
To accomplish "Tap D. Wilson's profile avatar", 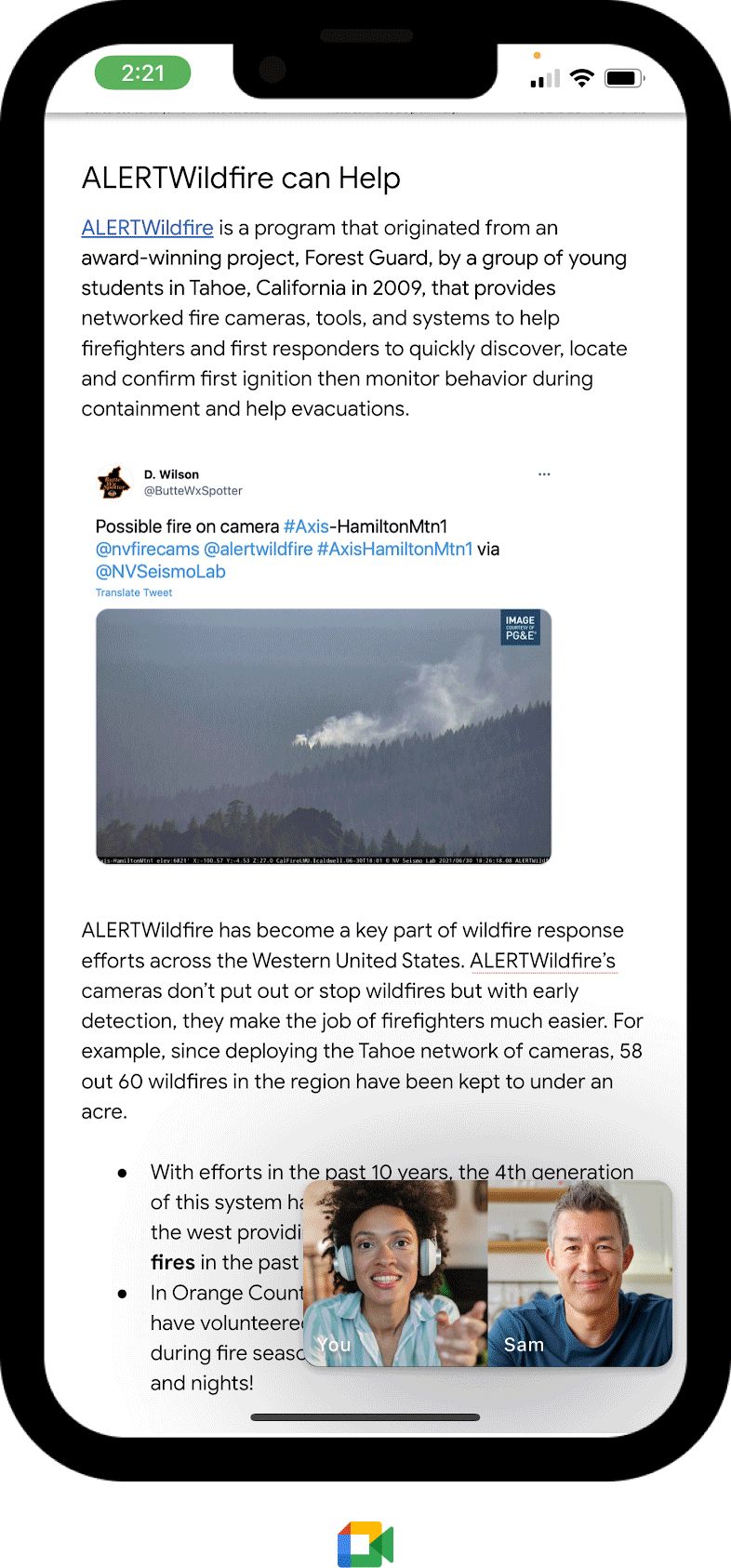I will (x=113, y=483).
